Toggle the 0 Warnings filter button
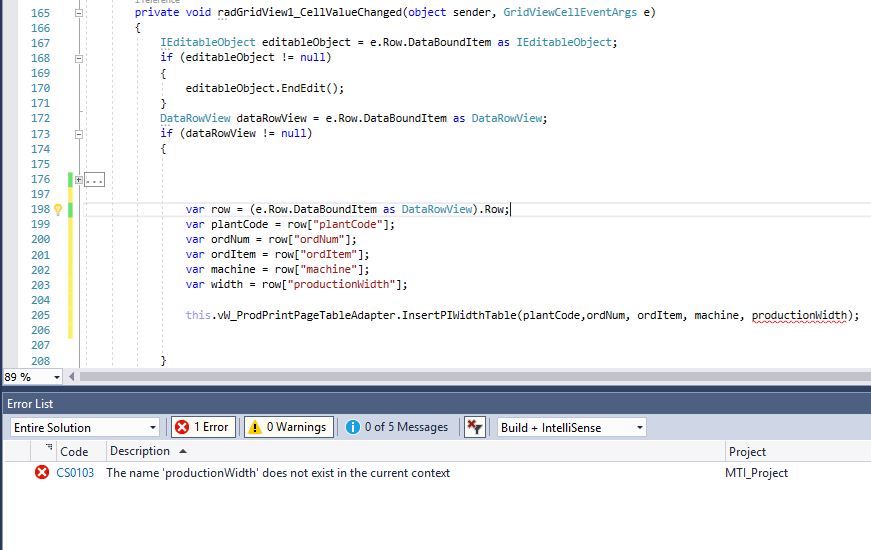 (x=289, y=427)
